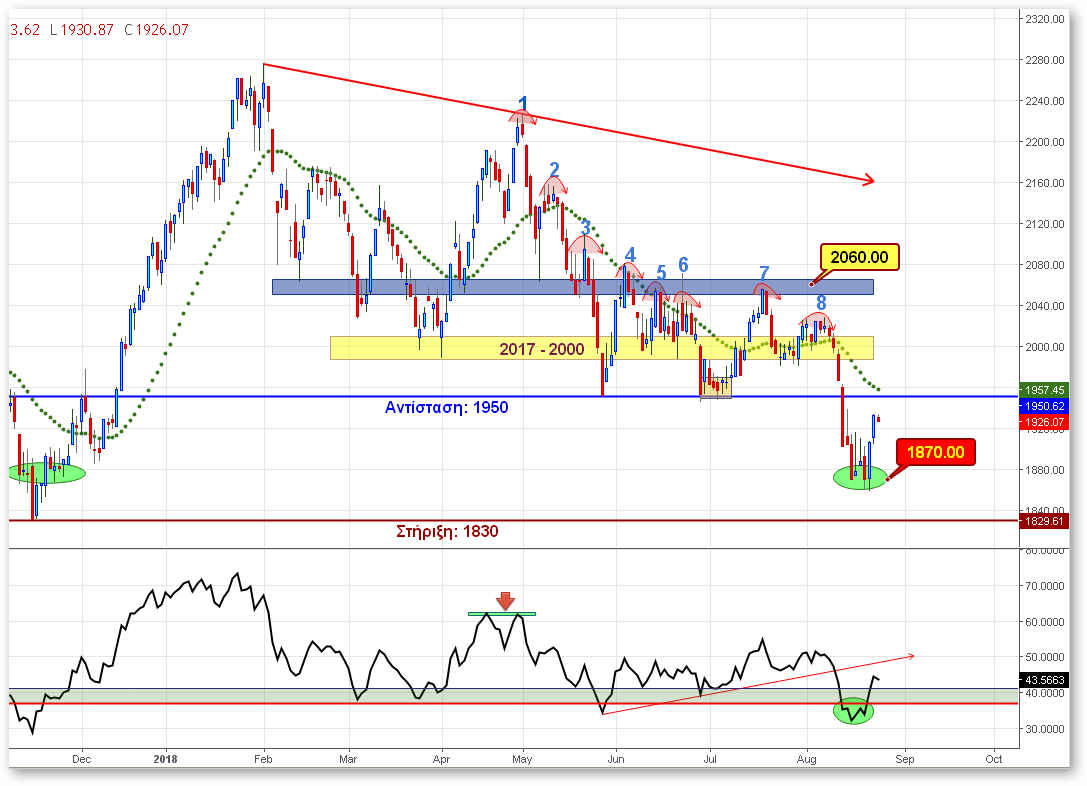Click the 'Dec' label on time axis
This screenshot has height=786, width=1087.
(81, 759)
